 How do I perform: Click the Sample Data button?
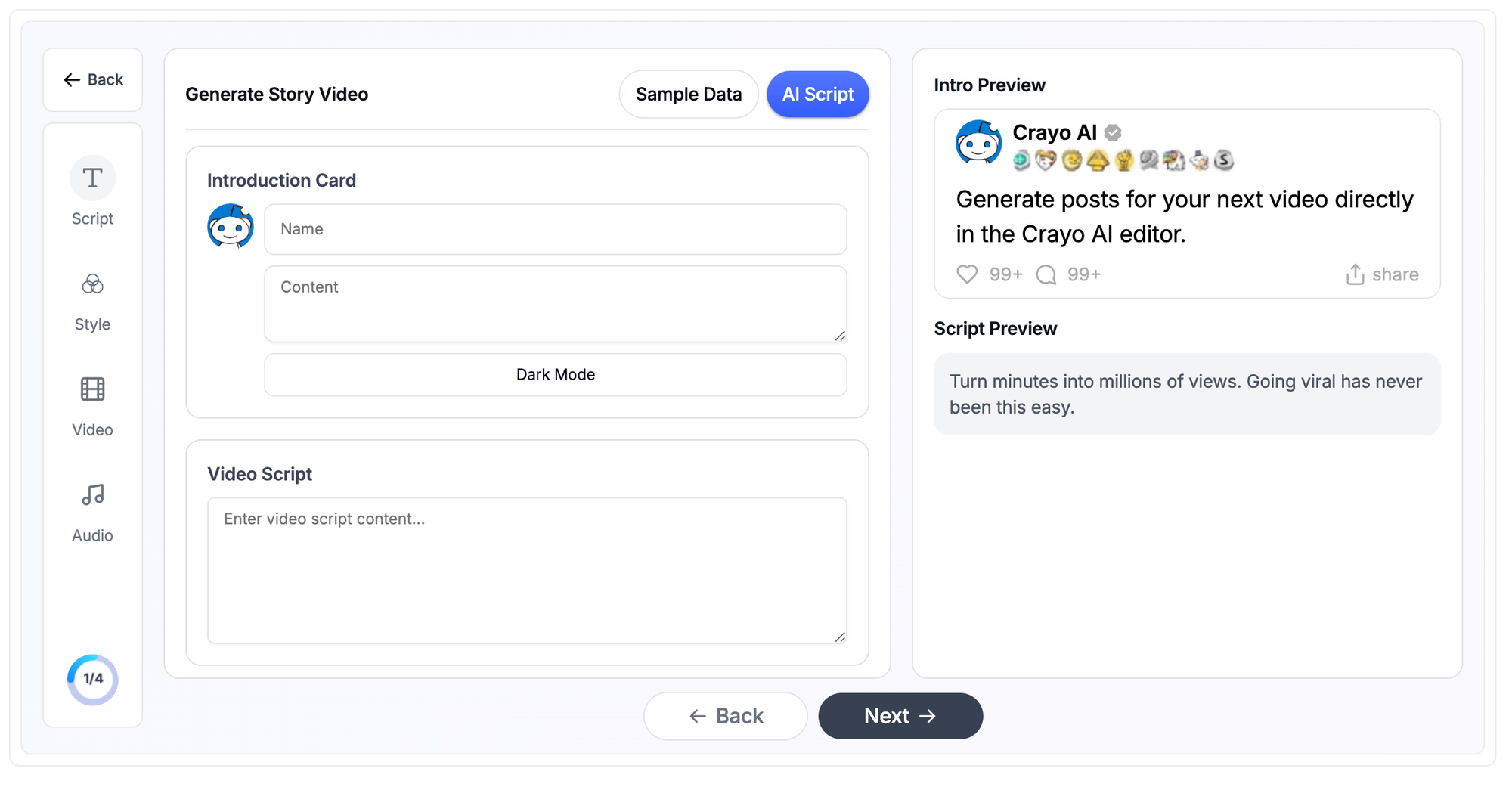689,95
